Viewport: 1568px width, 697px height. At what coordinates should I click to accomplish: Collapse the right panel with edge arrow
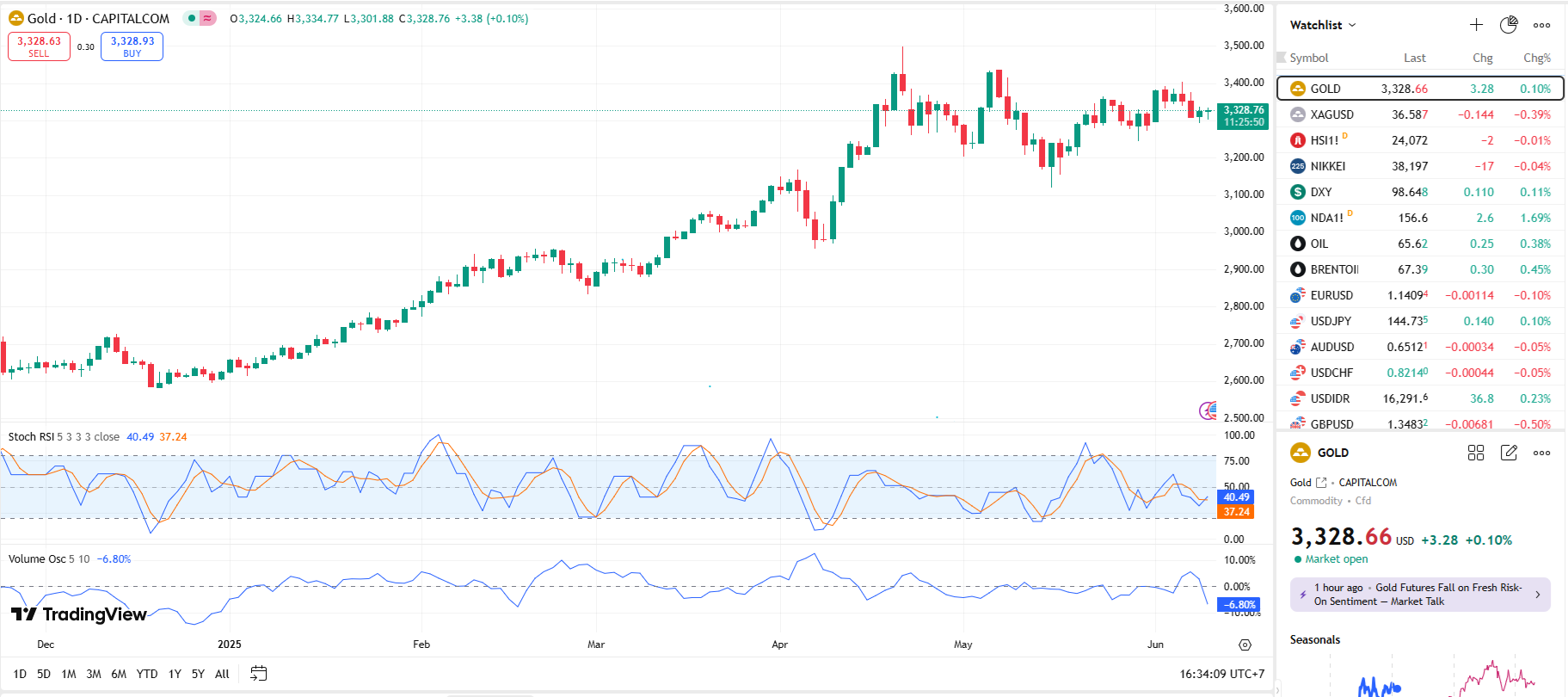coord(1278,689)
